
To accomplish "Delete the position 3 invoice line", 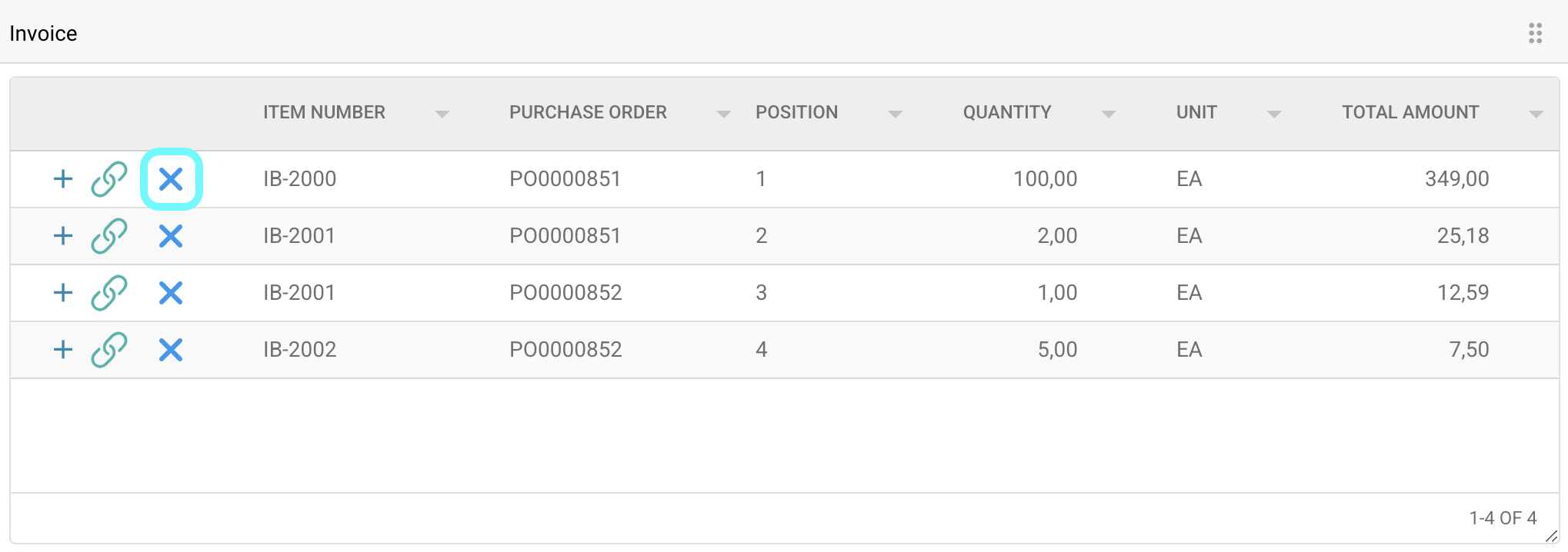I will [171, 293].
